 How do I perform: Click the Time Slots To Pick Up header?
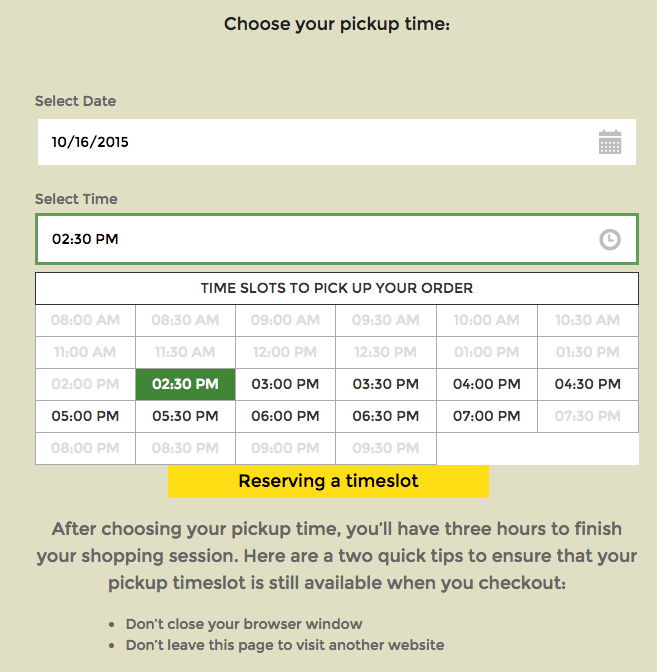337,288
